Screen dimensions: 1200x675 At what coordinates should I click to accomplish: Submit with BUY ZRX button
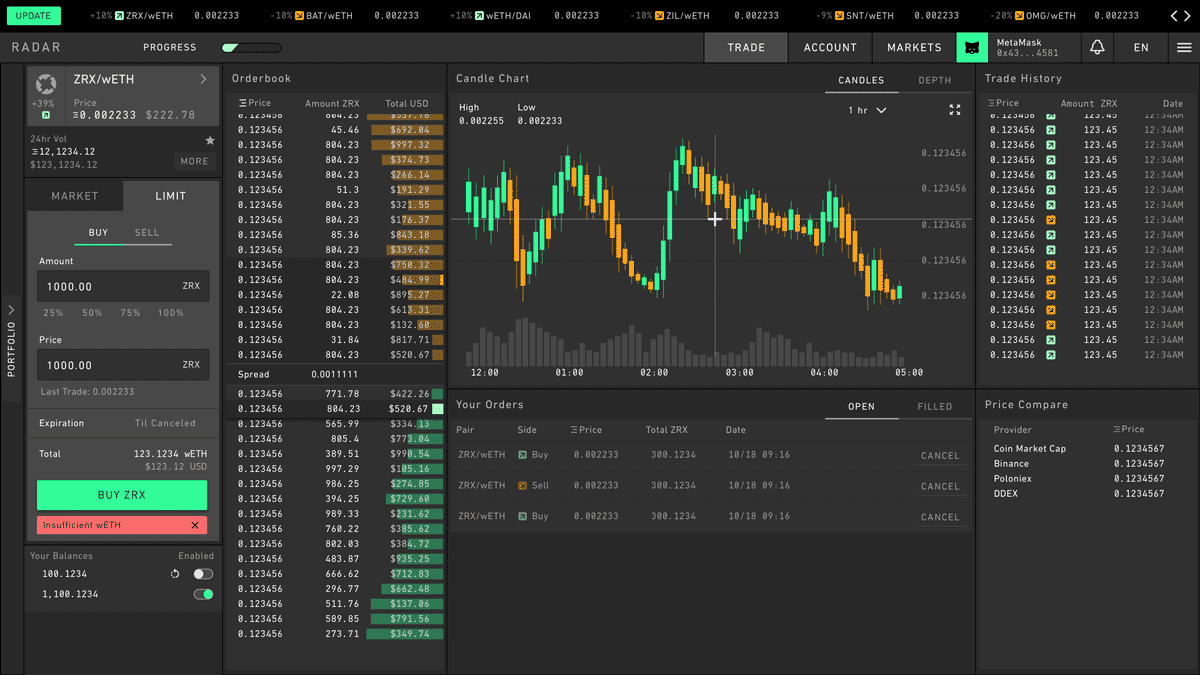(x=122, y=495)
